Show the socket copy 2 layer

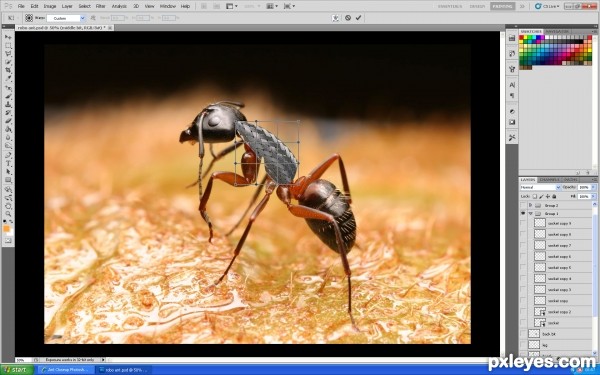(x=523, y=312)
